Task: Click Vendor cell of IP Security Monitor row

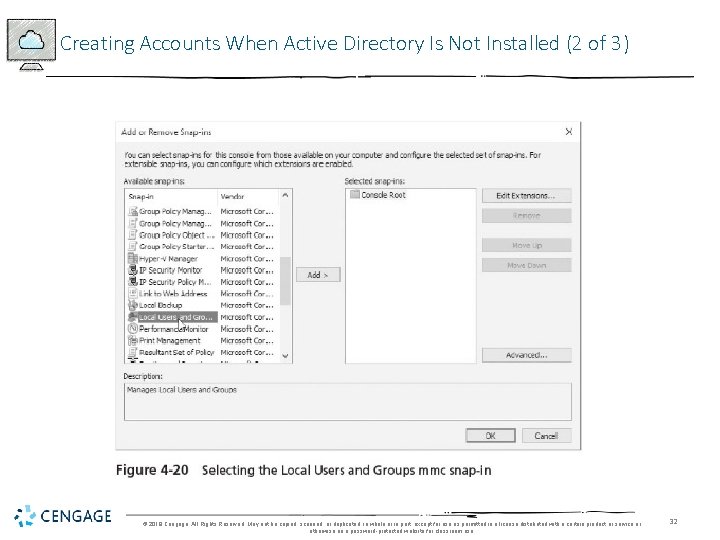Action: point(247,270)
